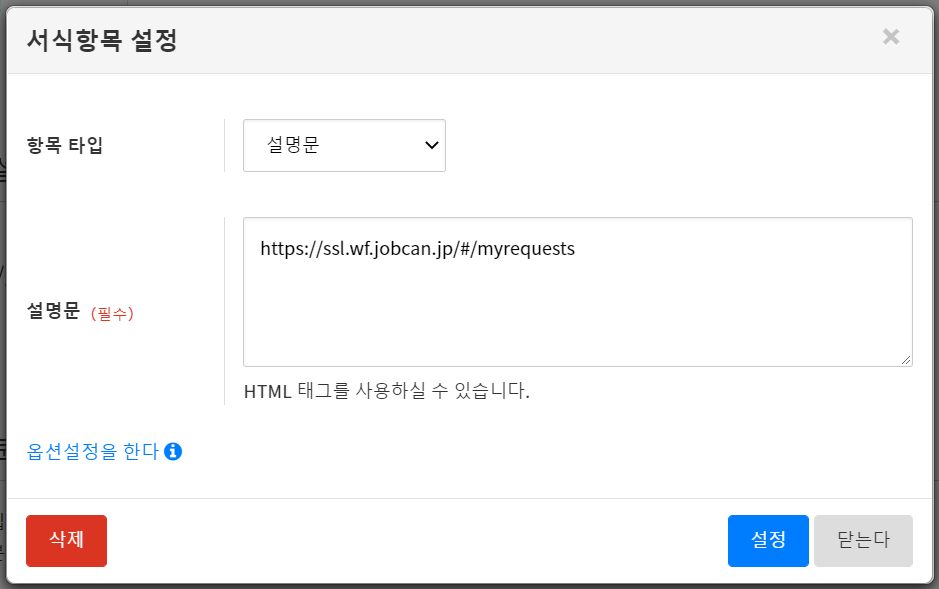939x589 pixels.
Task: Open the 옵션설정을 한다 link
Action: tap(92, 451)
